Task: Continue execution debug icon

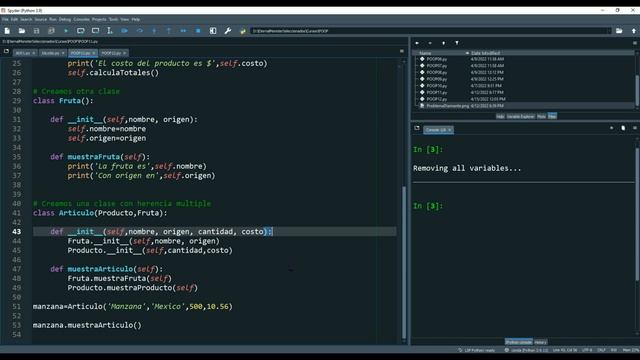Action: click(x=183, y=31)
